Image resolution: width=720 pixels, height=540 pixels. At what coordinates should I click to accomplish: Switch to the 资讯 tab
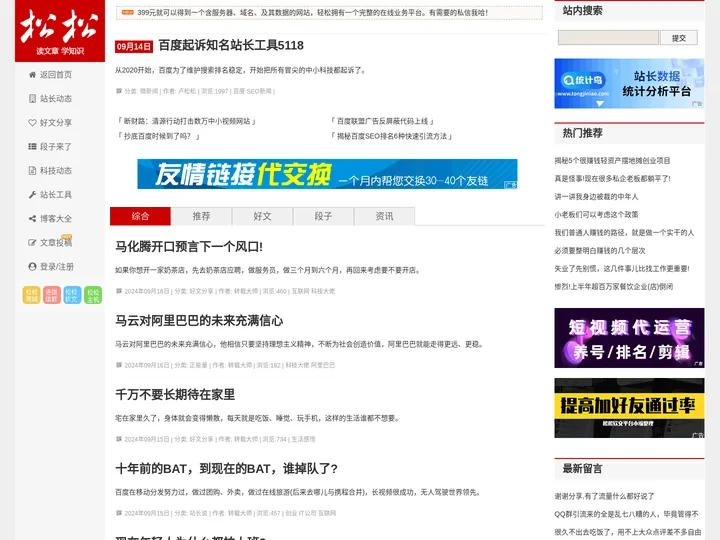384,216
